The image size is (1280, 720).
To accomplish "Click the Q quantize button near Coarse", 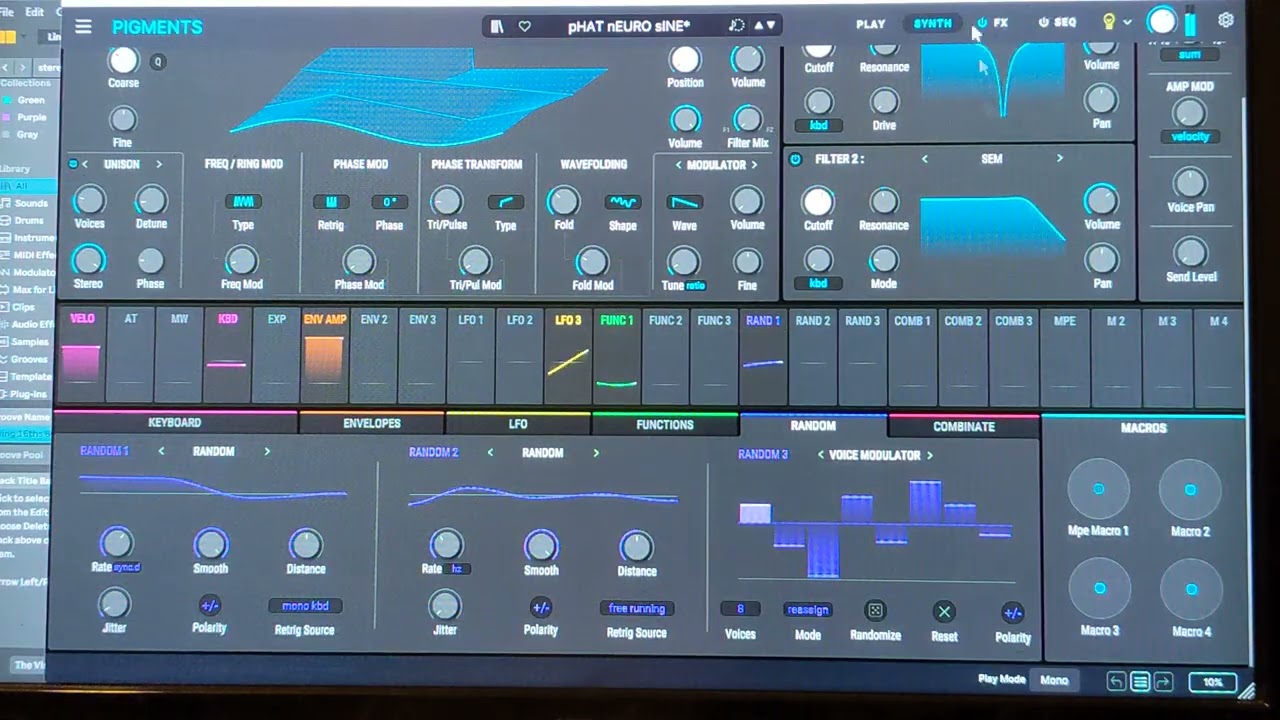I will click(157, 62).
